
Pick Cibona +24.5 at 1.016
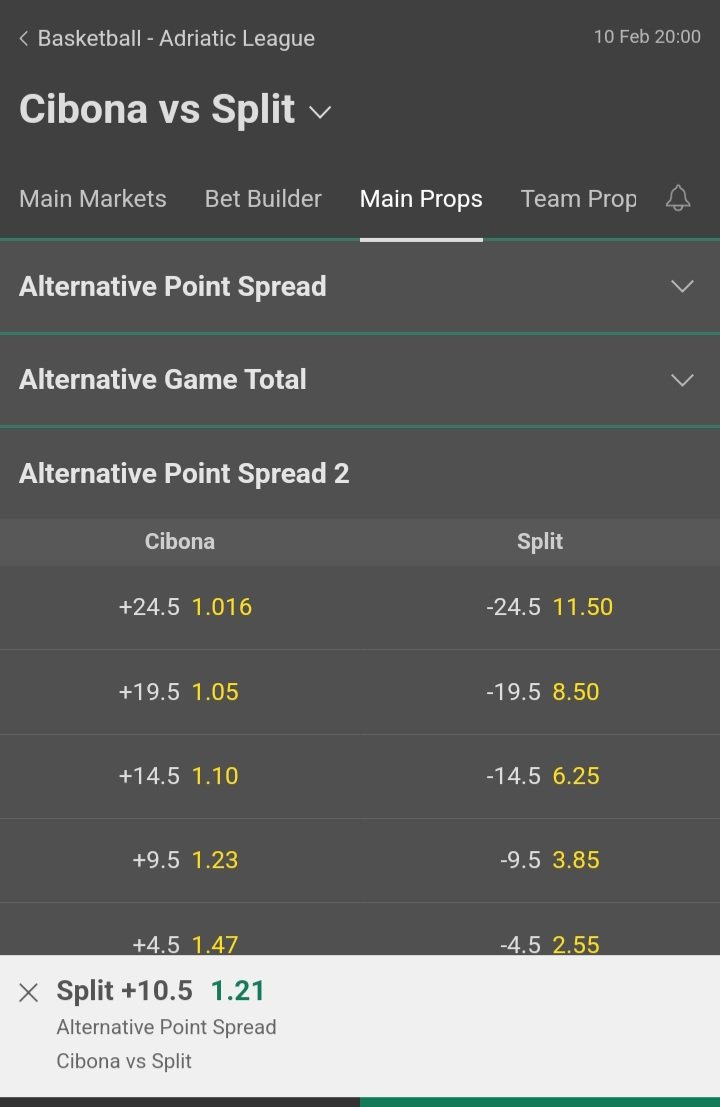180,607
